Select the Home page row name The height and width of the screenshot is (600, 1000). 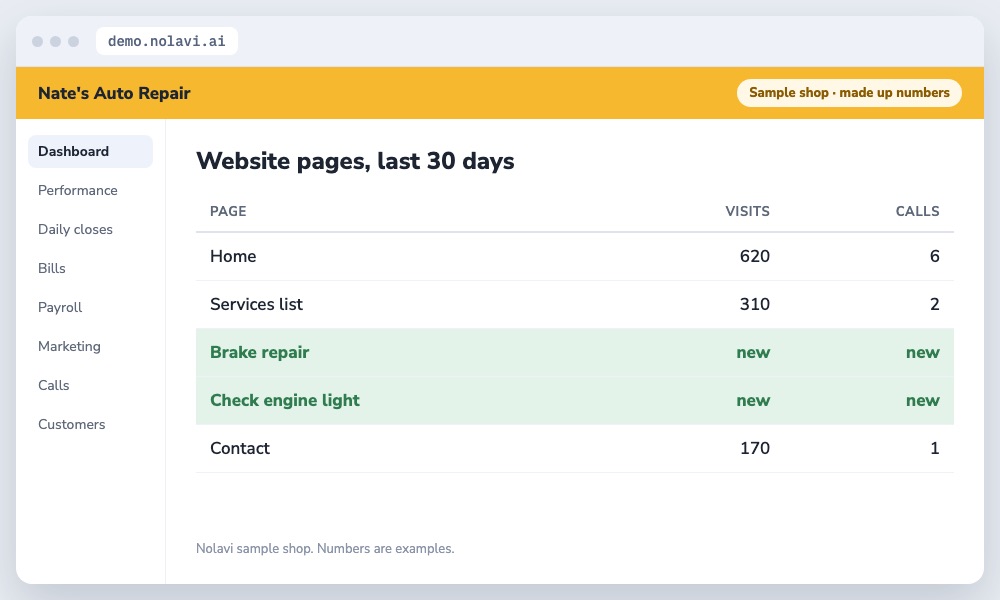pos(233,256)
